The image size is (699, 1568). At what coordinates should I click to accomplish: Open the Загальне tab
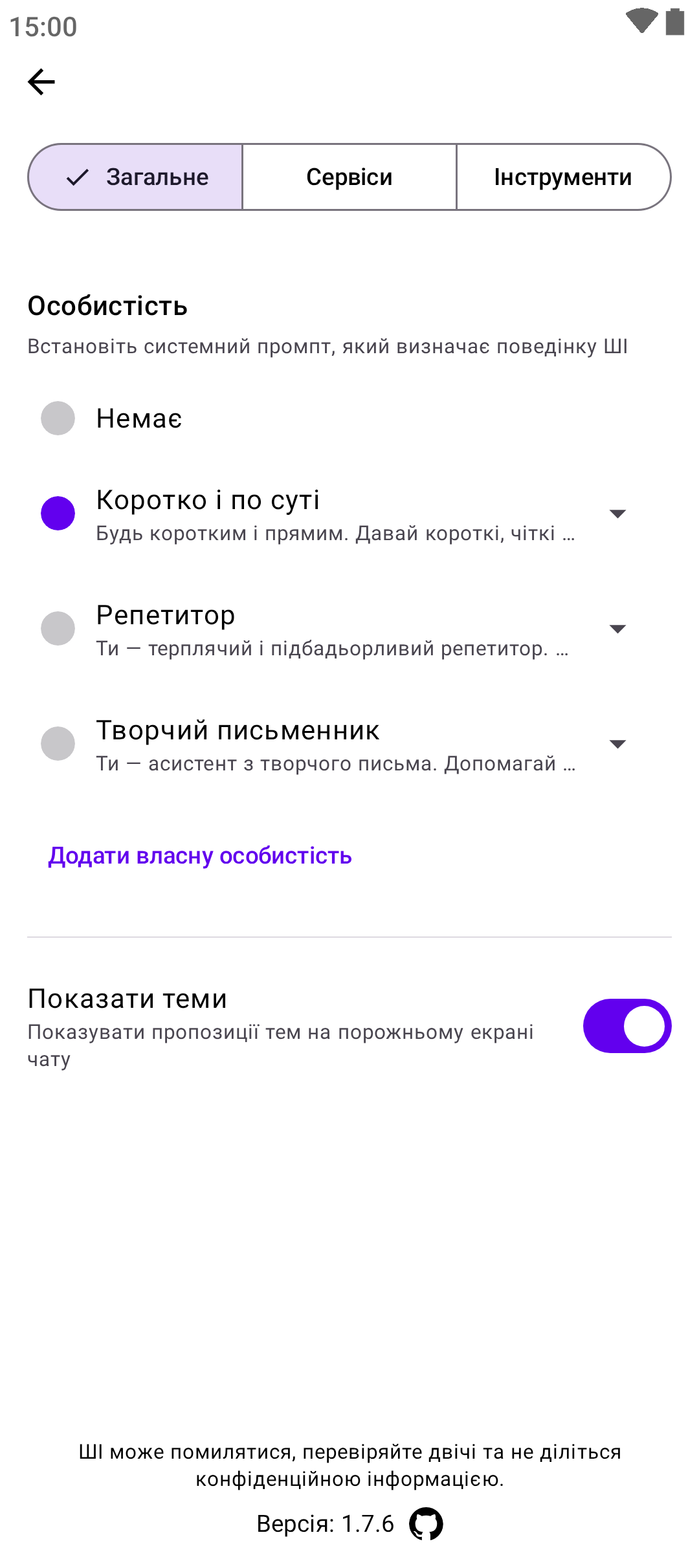click(x=157, y=177)
